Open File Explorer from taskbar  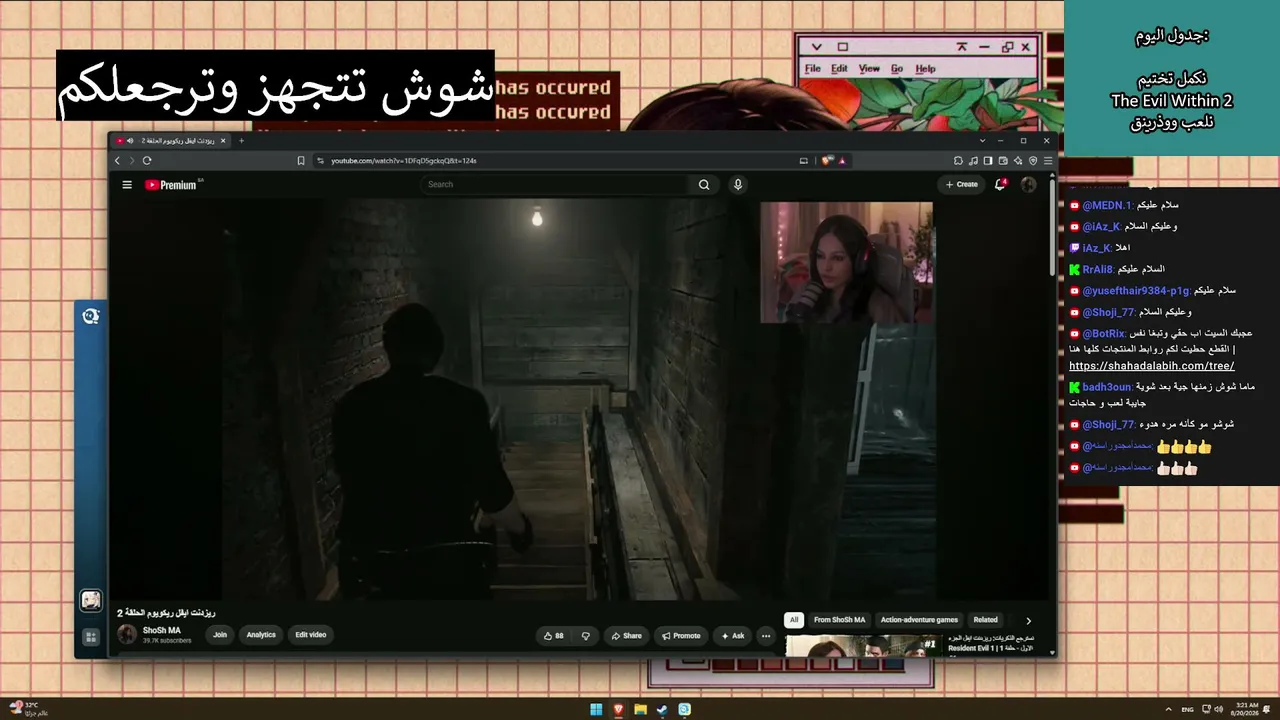(x=640, y=709)
